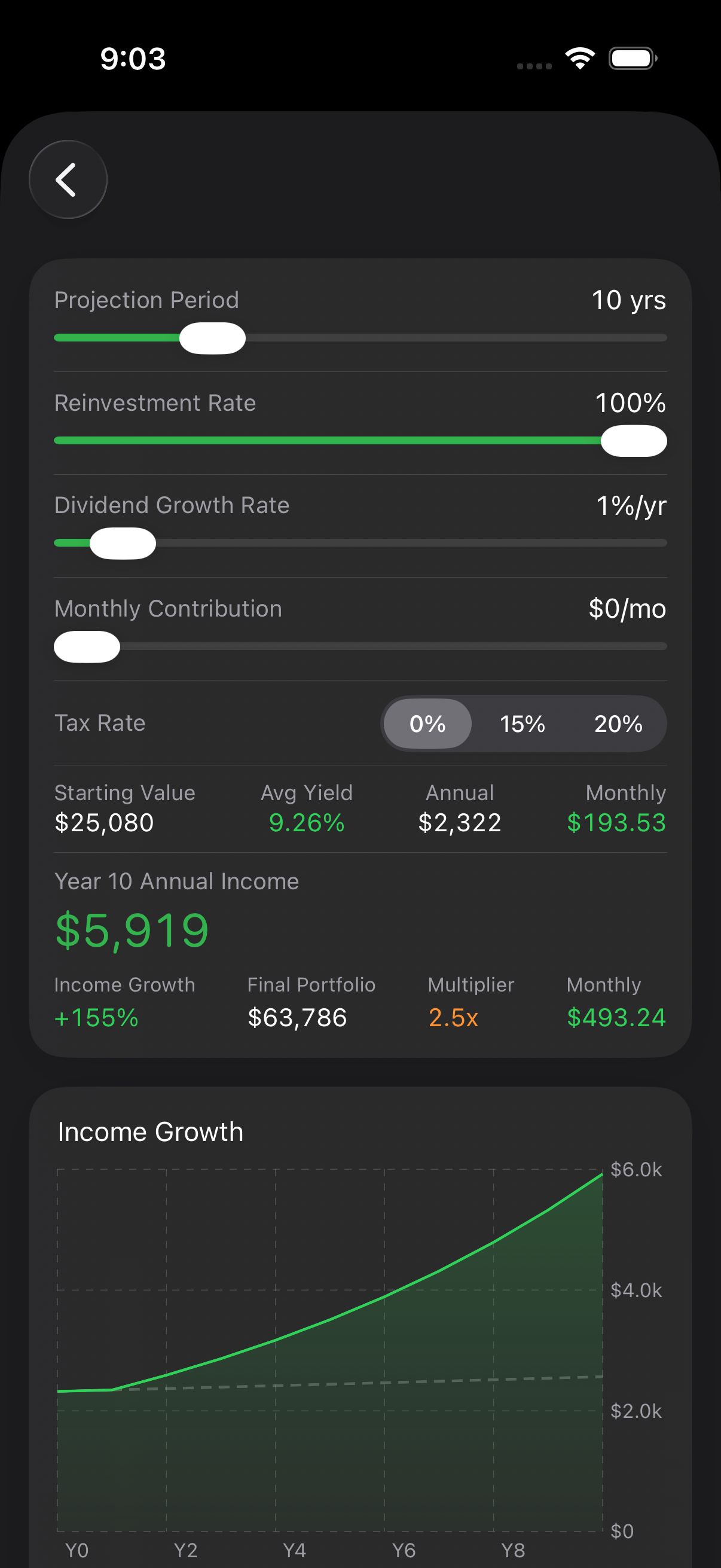
Task: Click the Monthly Contribution slider thumb
Action: [87, 646]
